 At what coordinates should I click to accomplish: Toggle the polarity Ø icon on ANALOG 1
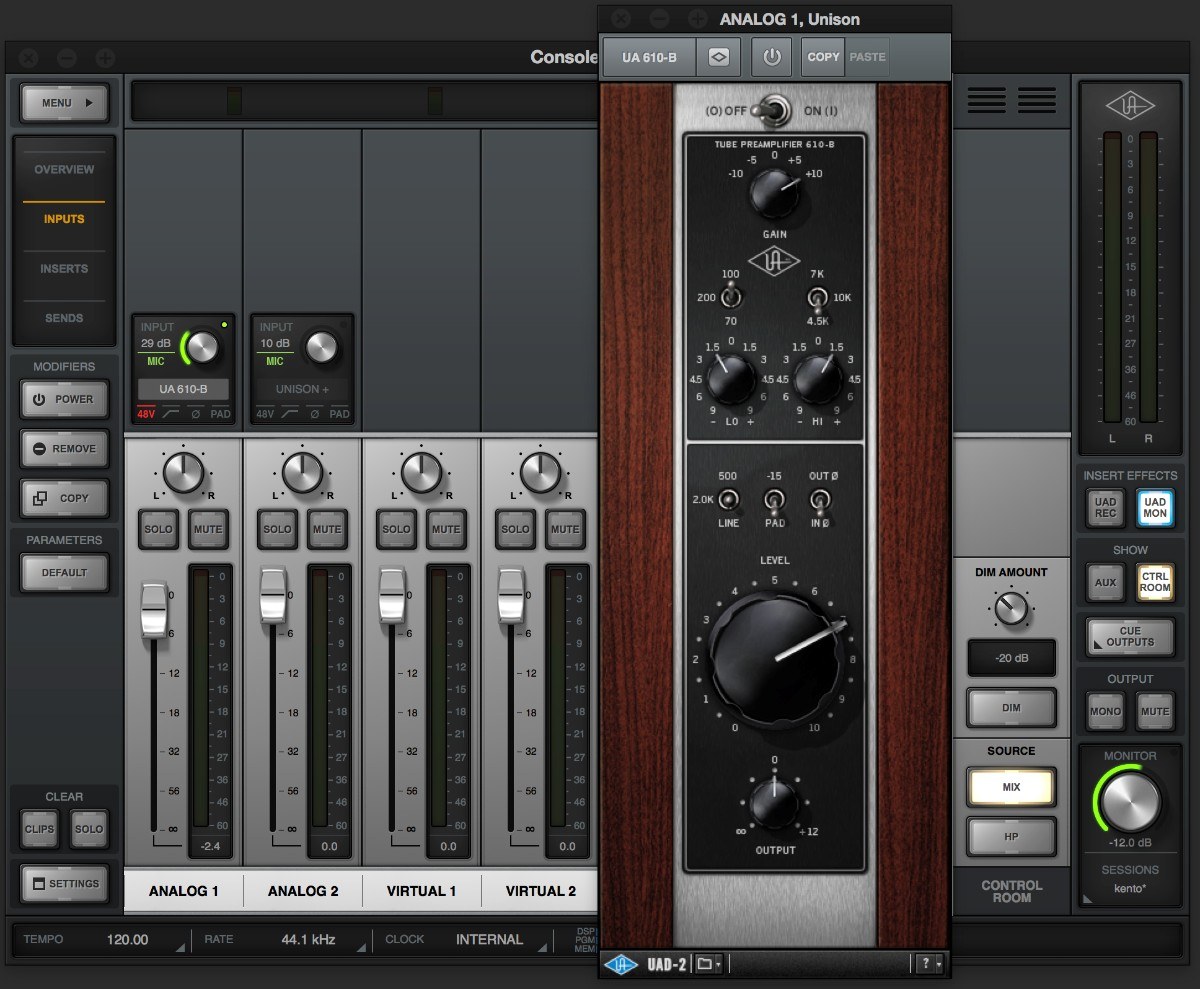click(x=196, y=414)
